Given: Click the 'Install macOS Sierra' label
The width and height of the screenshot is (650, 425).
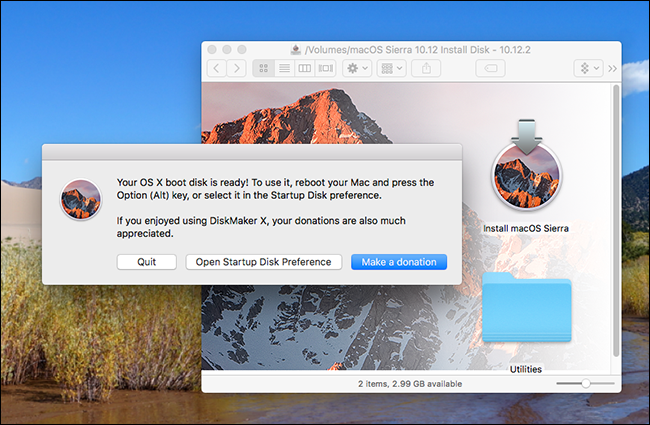Looking at the screenshot, I should point(526,228).
